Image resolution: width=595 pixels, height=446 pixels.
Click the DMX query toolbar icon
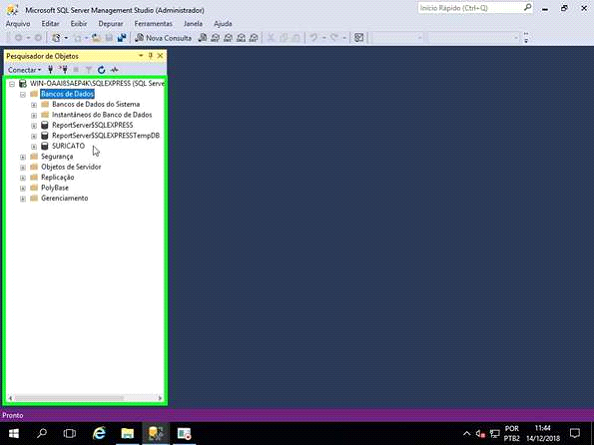pos(228,38)
